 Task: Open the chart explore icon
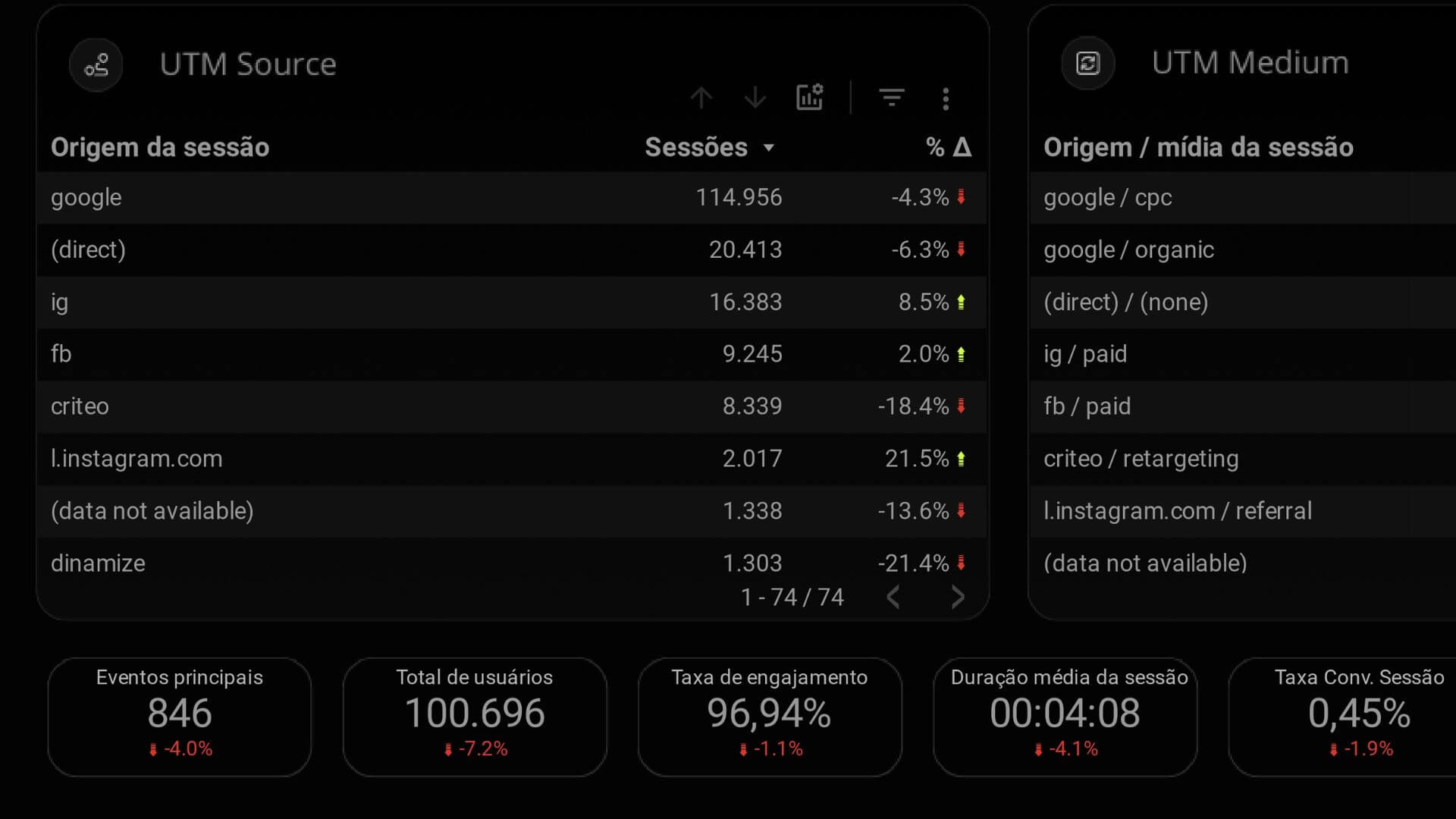(810, 98)
